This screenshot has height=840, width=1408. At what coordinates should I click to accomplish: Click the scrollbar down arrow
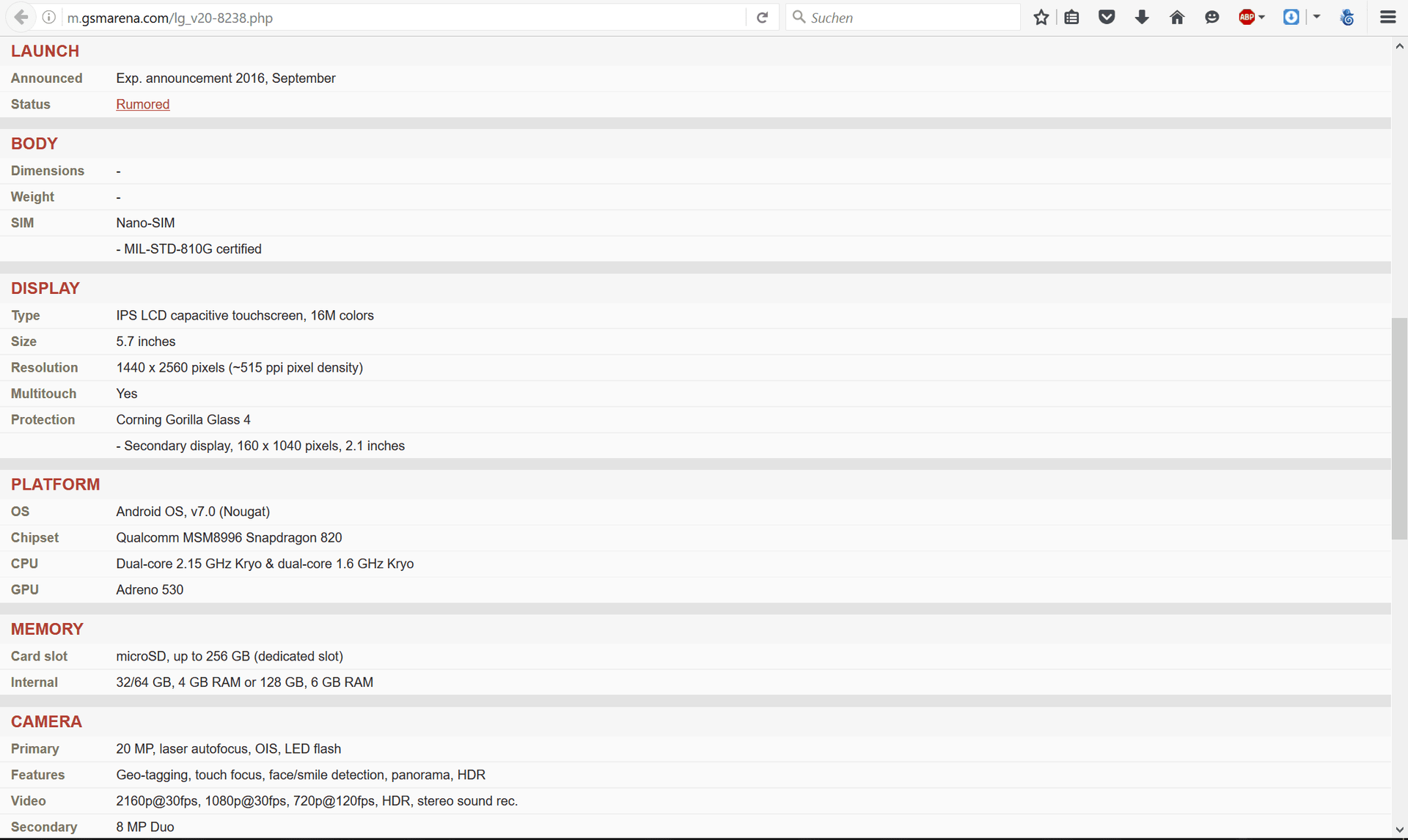click(x=1399, y=830)
